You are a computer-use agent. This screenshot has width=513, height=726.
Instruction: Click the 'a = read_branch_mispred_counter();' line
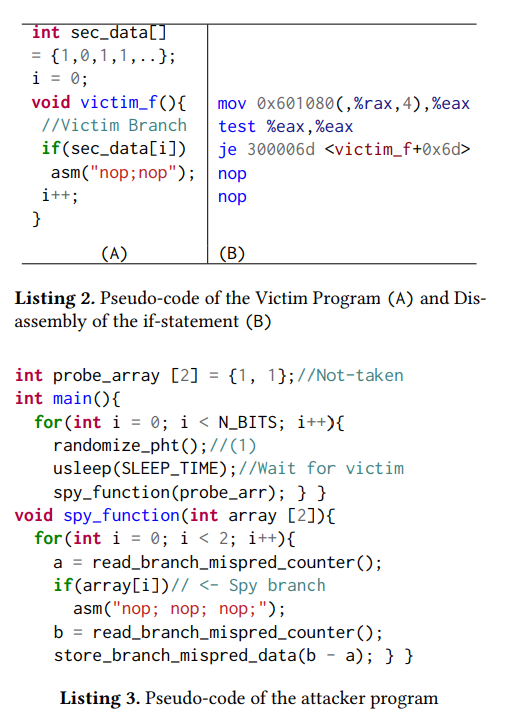(x=218, y=563)
